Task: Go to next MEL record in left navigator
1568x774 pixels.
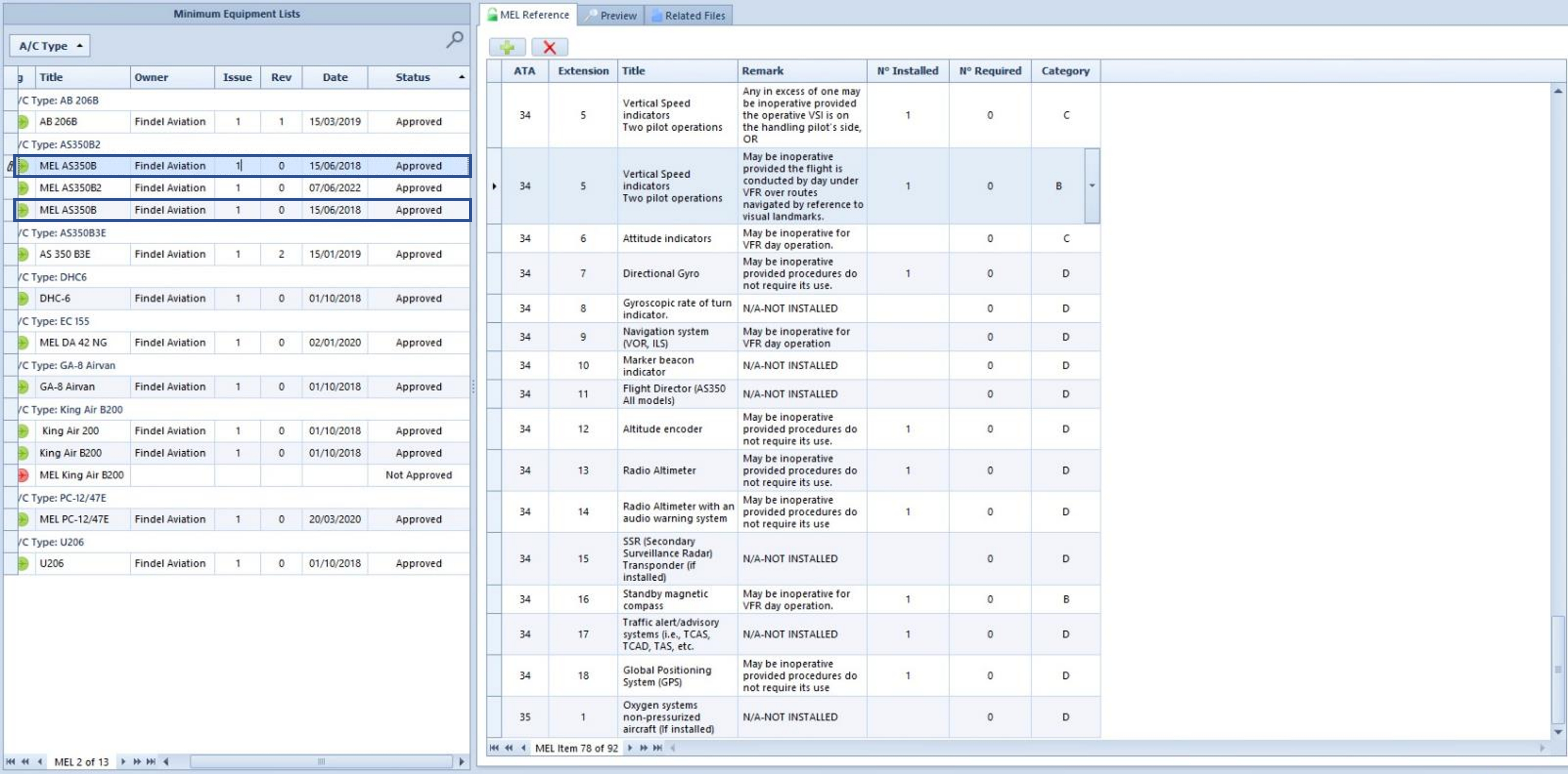Action: coord(123,761)
